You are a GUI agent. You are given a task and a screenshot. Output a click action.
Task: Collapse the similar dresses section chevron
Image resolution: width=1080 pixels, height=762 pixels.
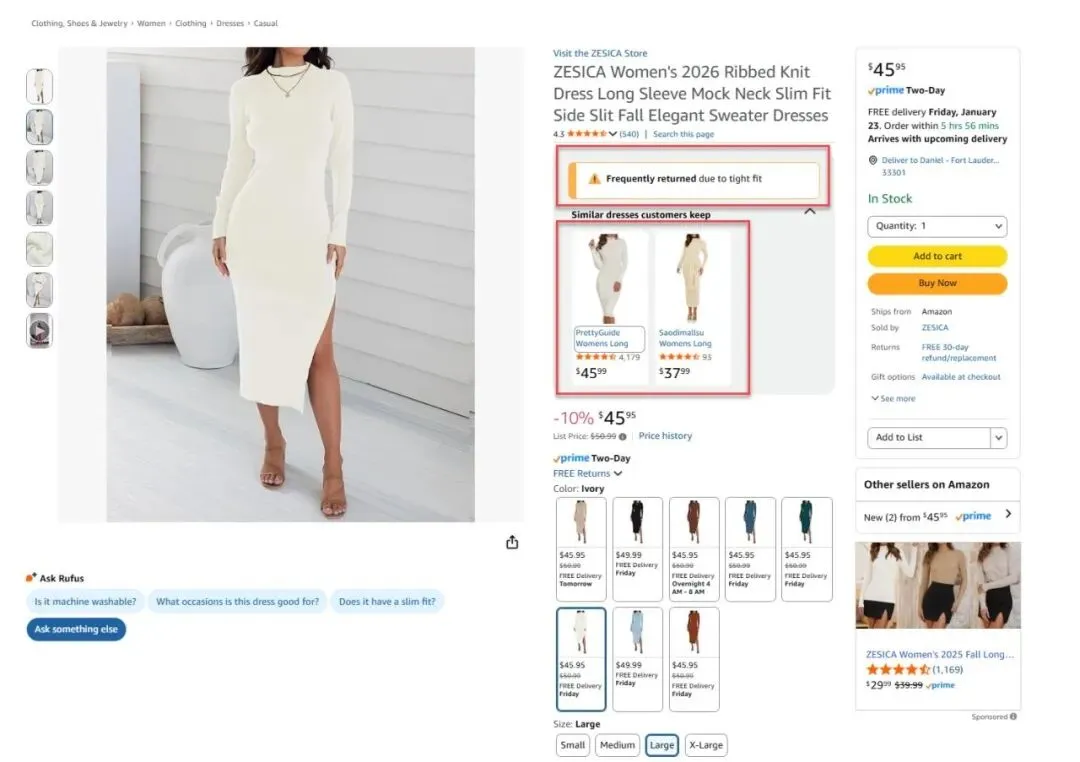pyautogui.click(x=810, y=212)
